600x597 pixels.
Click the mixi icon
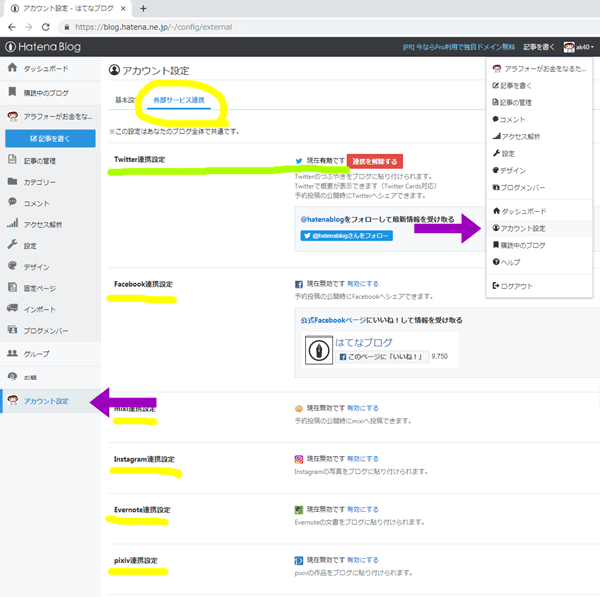(299, 409)
